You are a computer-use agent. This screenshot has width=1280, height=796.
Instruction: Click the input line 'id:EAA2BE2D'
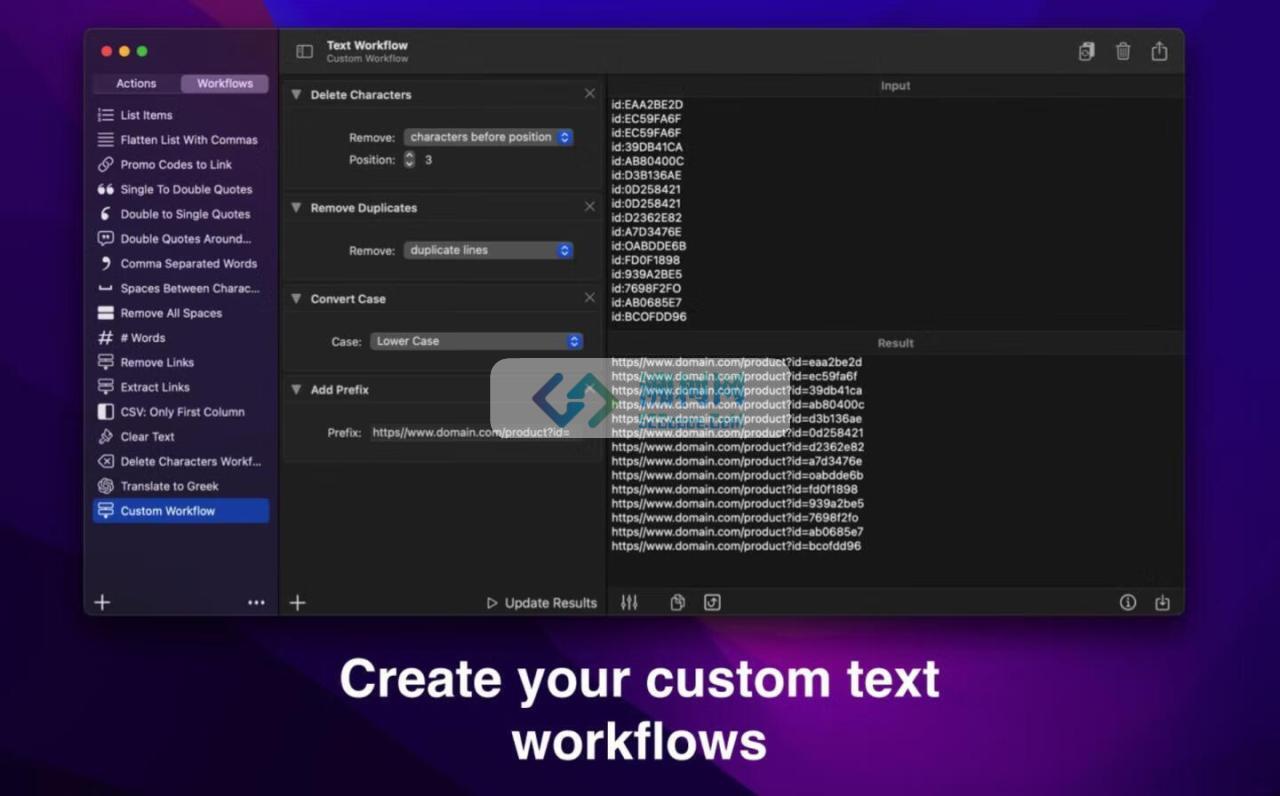click(x=647, y=105)
